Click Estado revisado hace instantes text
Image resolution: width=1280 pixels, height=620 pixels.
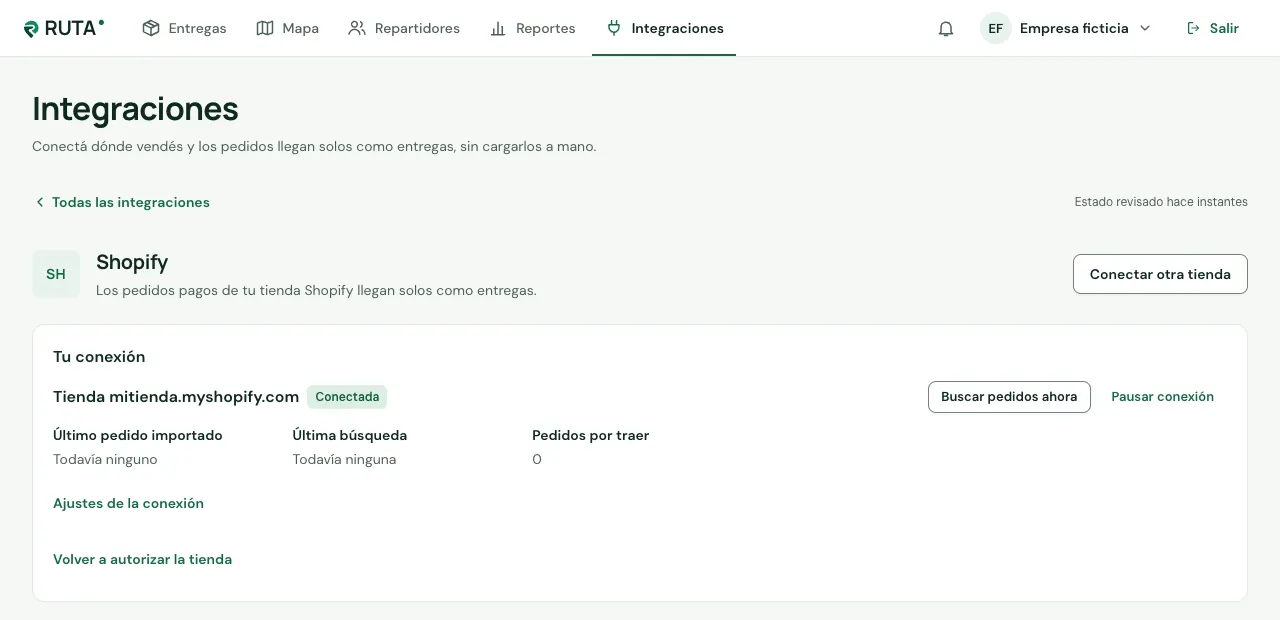pyautogui.click(x=1161, y=202)
